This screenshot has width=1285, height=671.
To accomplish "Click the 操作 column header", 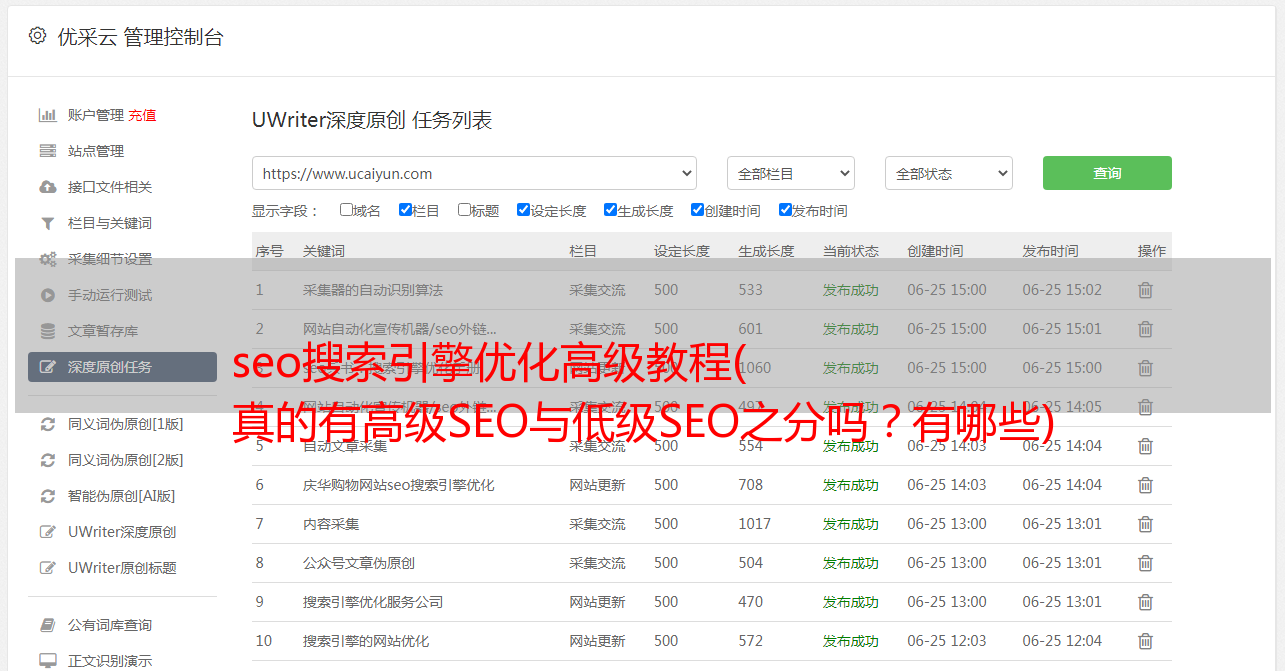I will 1152,251.
